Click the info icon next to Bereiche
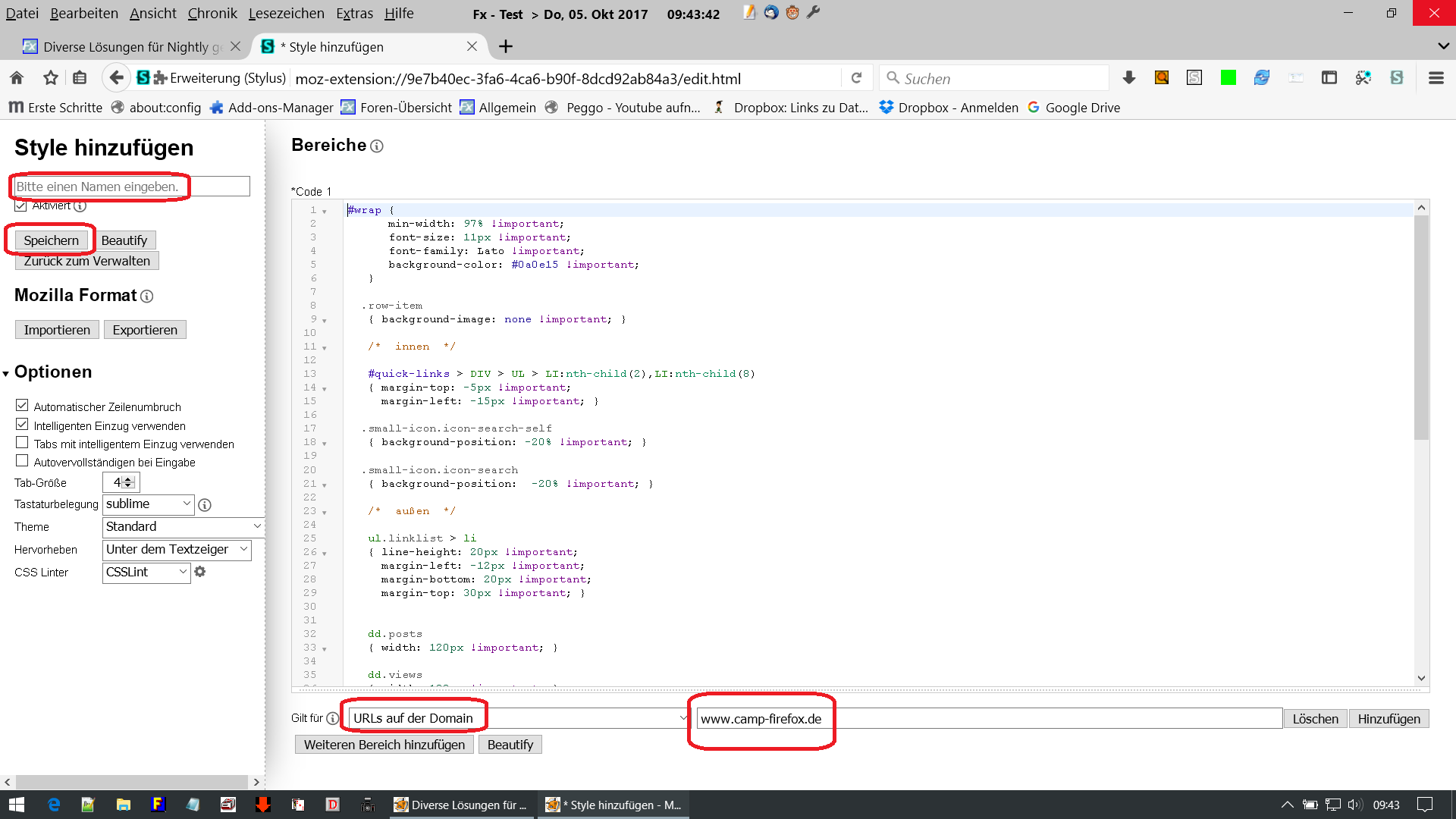This screenshot has width=1456, height=819. click(377, 146)
